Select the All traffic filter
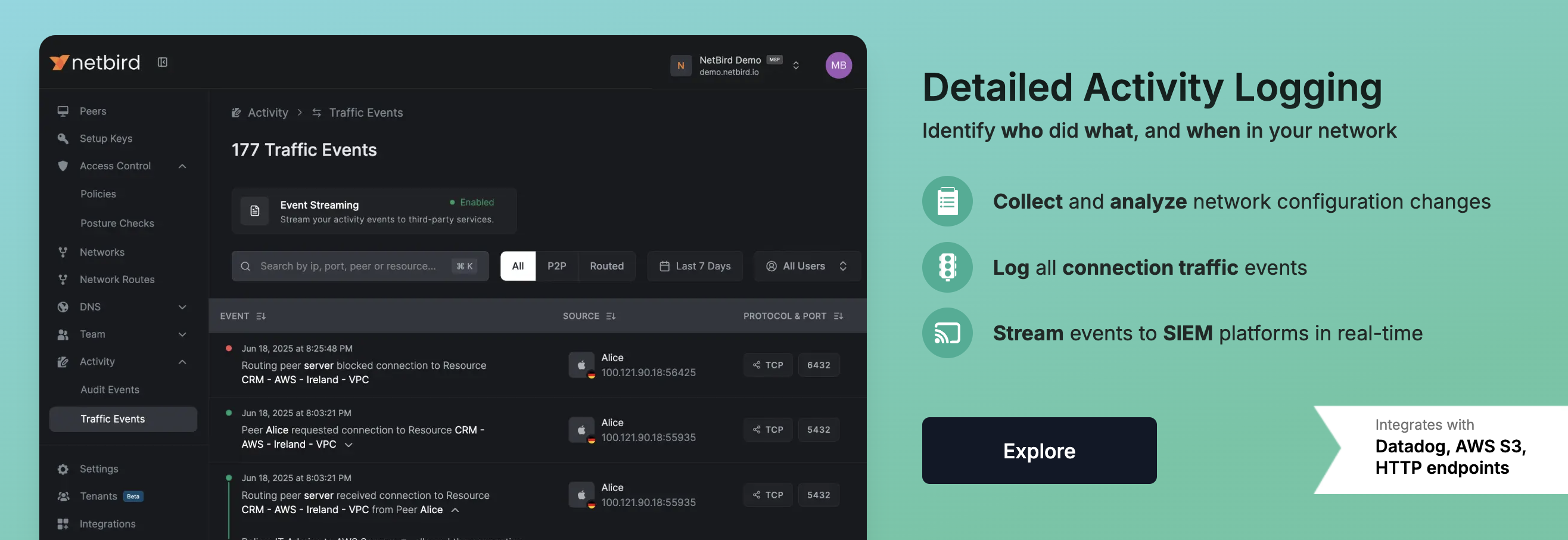 pyautogui.click(x=518, y=266)
